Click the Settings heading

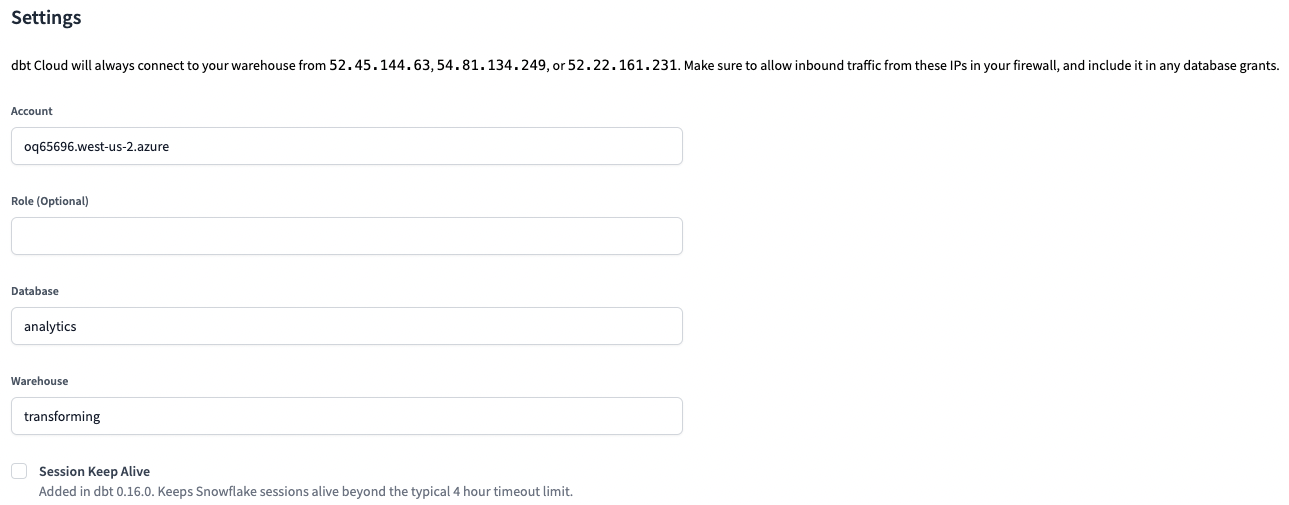click(x=46, y=18)
